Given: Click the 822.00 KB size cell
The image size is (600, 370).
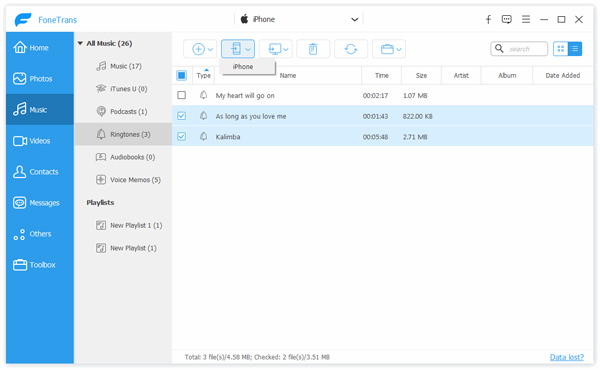Looking at the screenshot, I should 417,116.
